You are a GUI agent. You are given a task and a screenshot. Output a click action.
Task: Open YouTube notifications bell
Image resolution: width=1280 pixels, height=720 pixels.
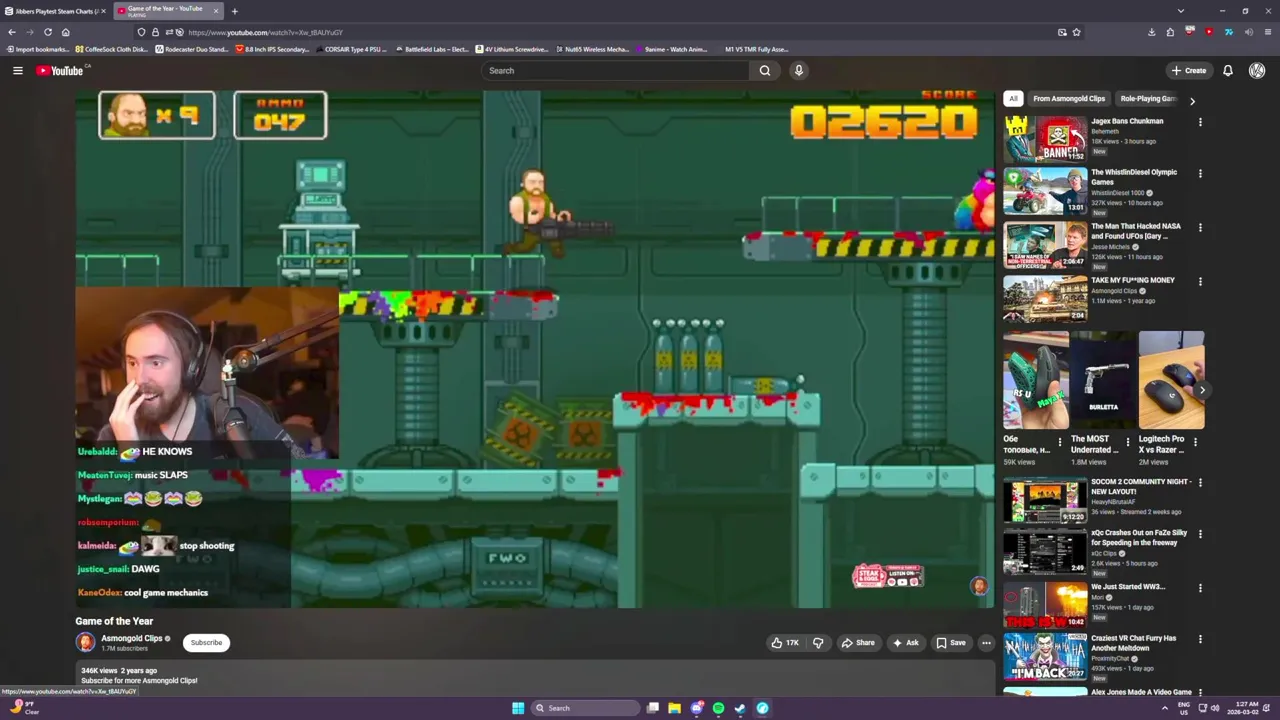tap(1228, 70)
